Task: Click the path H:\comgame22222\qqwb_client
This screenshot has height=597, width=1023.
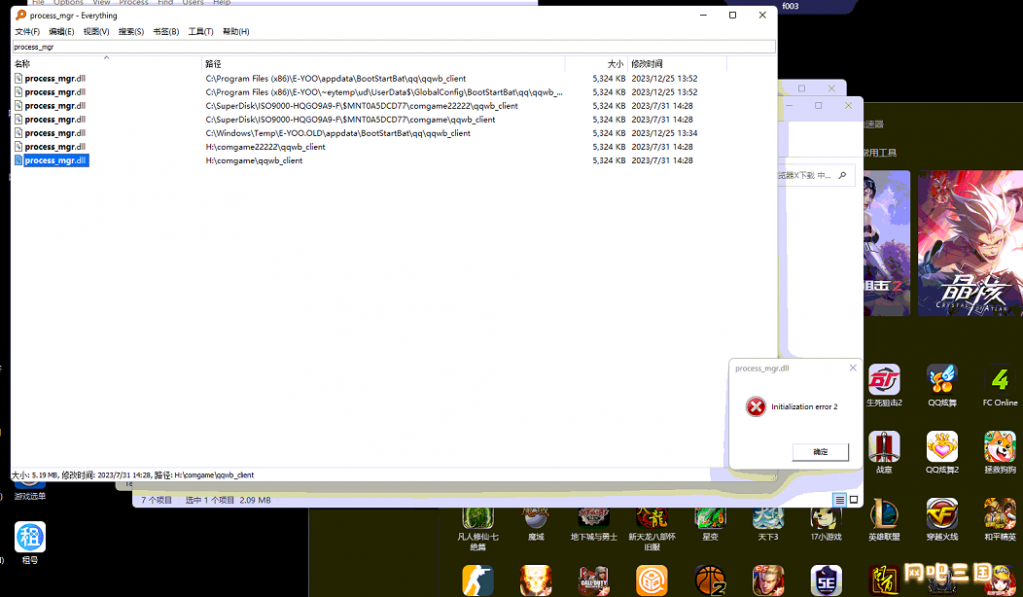Action: pos(265,147)
